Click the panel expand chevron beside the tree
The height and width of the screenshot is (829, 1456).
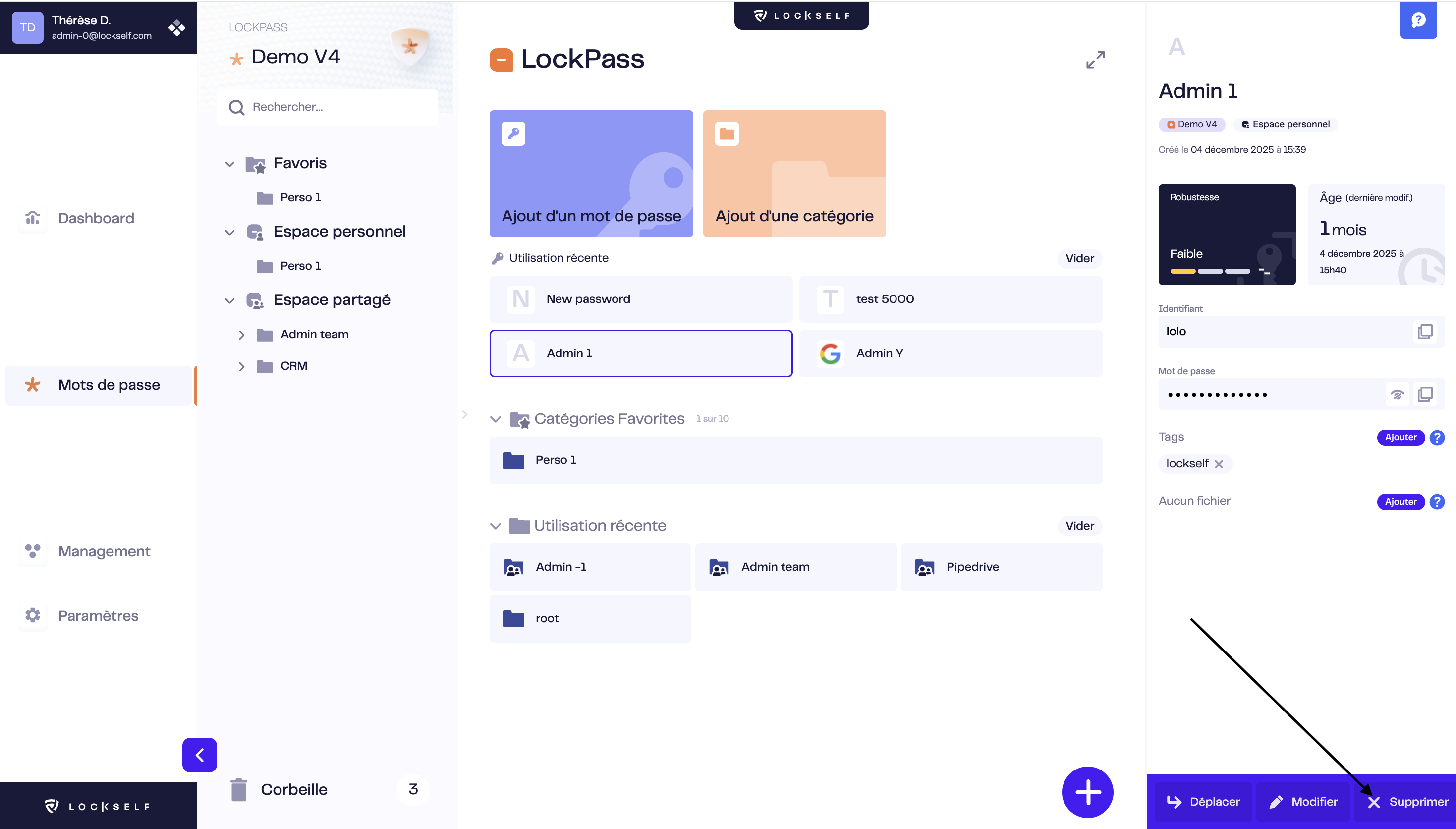[464, 414]
